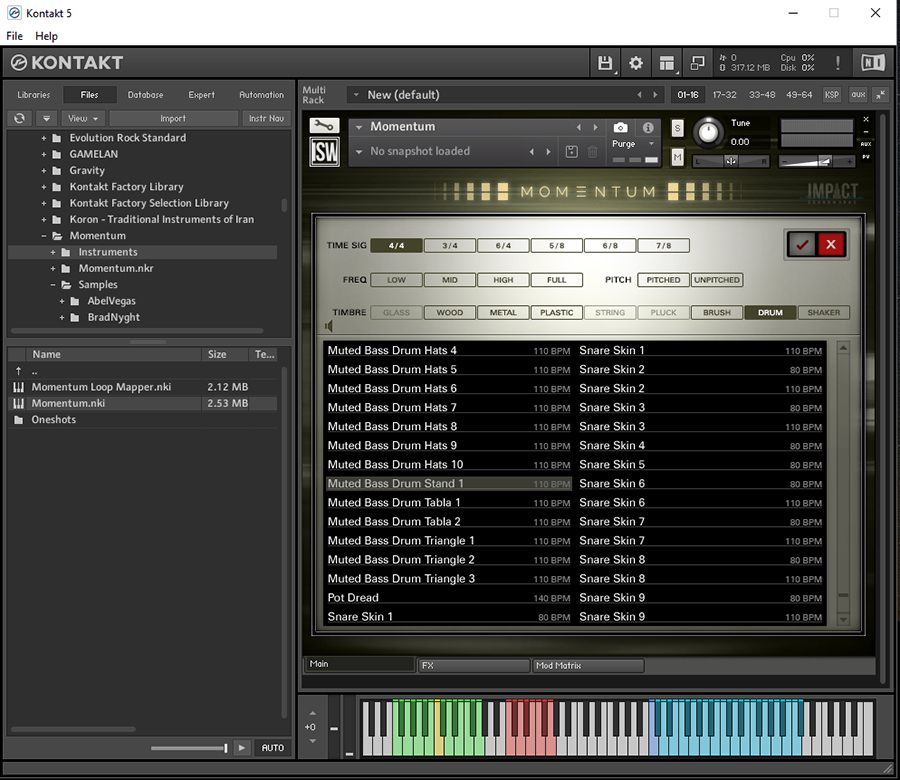This screenshot has height=780, width=900.
Task: Click the Import button
Action: (173, 118)
